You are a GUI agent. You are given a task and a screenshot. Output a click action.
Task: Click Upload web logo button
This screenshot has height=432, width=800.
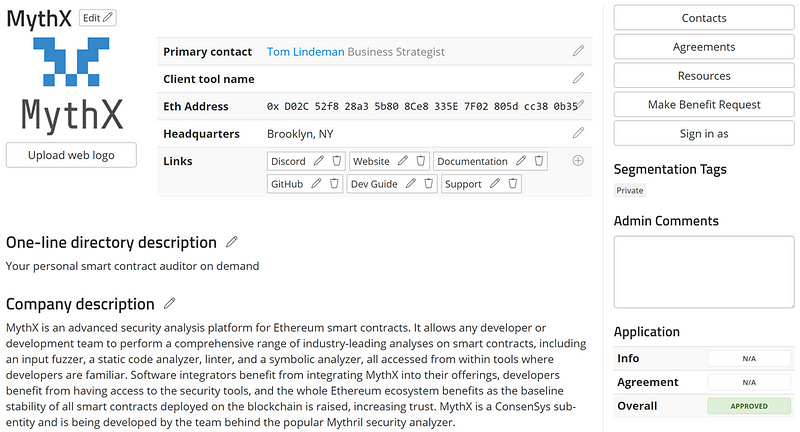coord(71,155)
